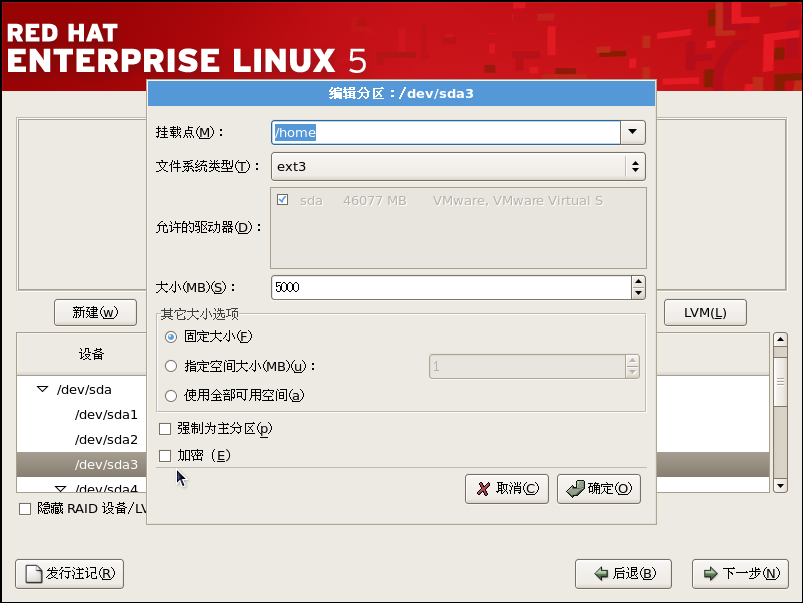The image size is (803, 603).
Task: Click the device list scrollbar thumb
Action: pyautogui.click(x=780, y=382)
